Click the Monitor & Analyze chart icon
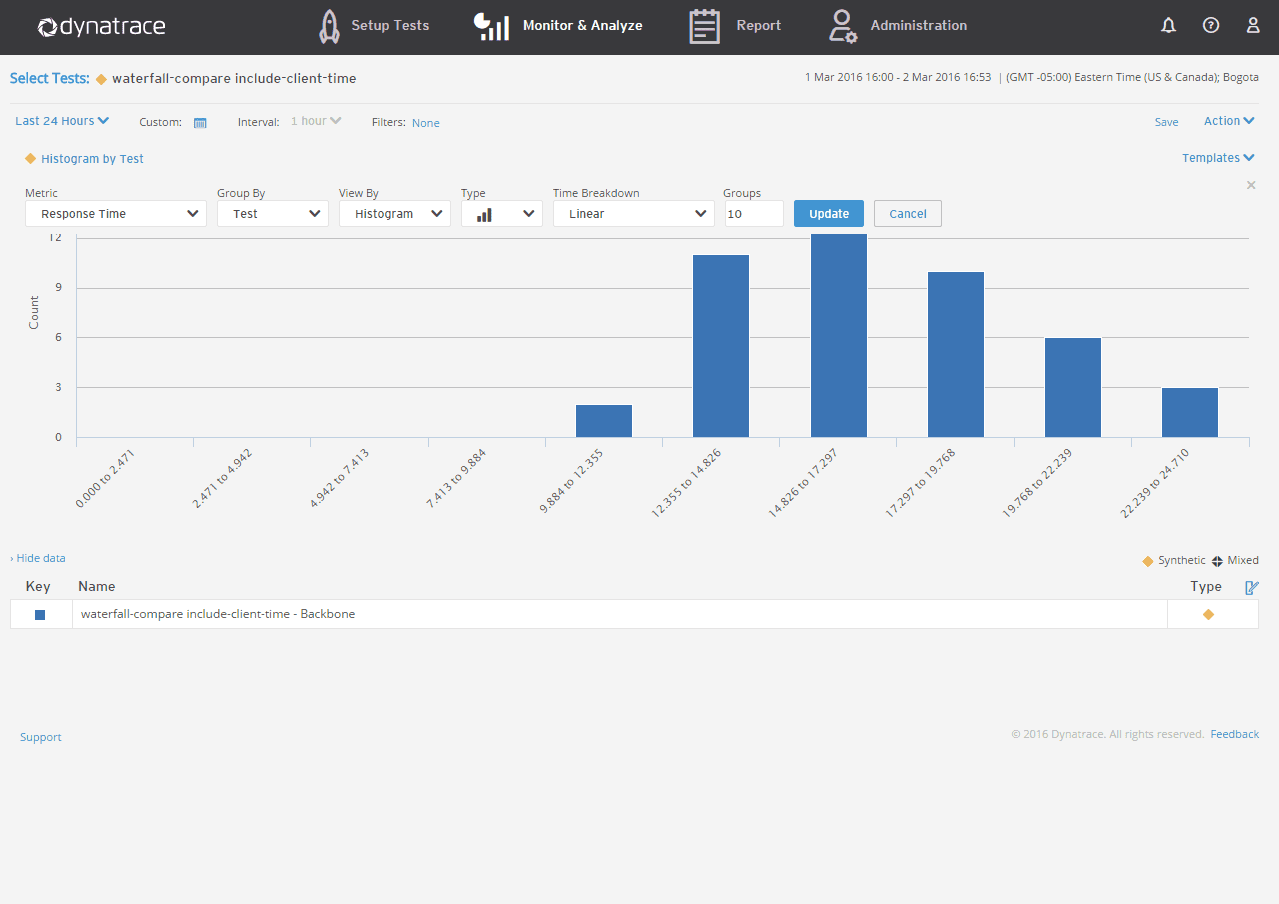The height and width of the screenshot is (904, 1279). (x=491, y=26)
